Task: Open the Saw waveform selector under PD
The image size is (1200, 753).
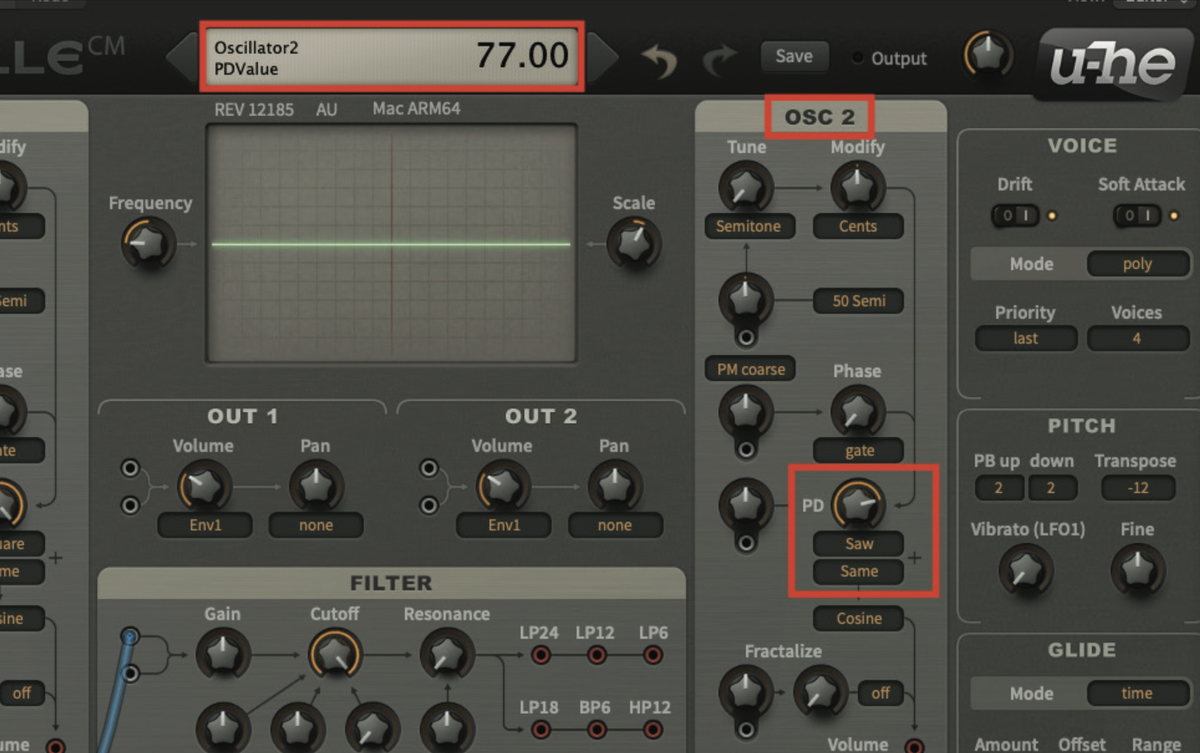Action: click(858, 544)
